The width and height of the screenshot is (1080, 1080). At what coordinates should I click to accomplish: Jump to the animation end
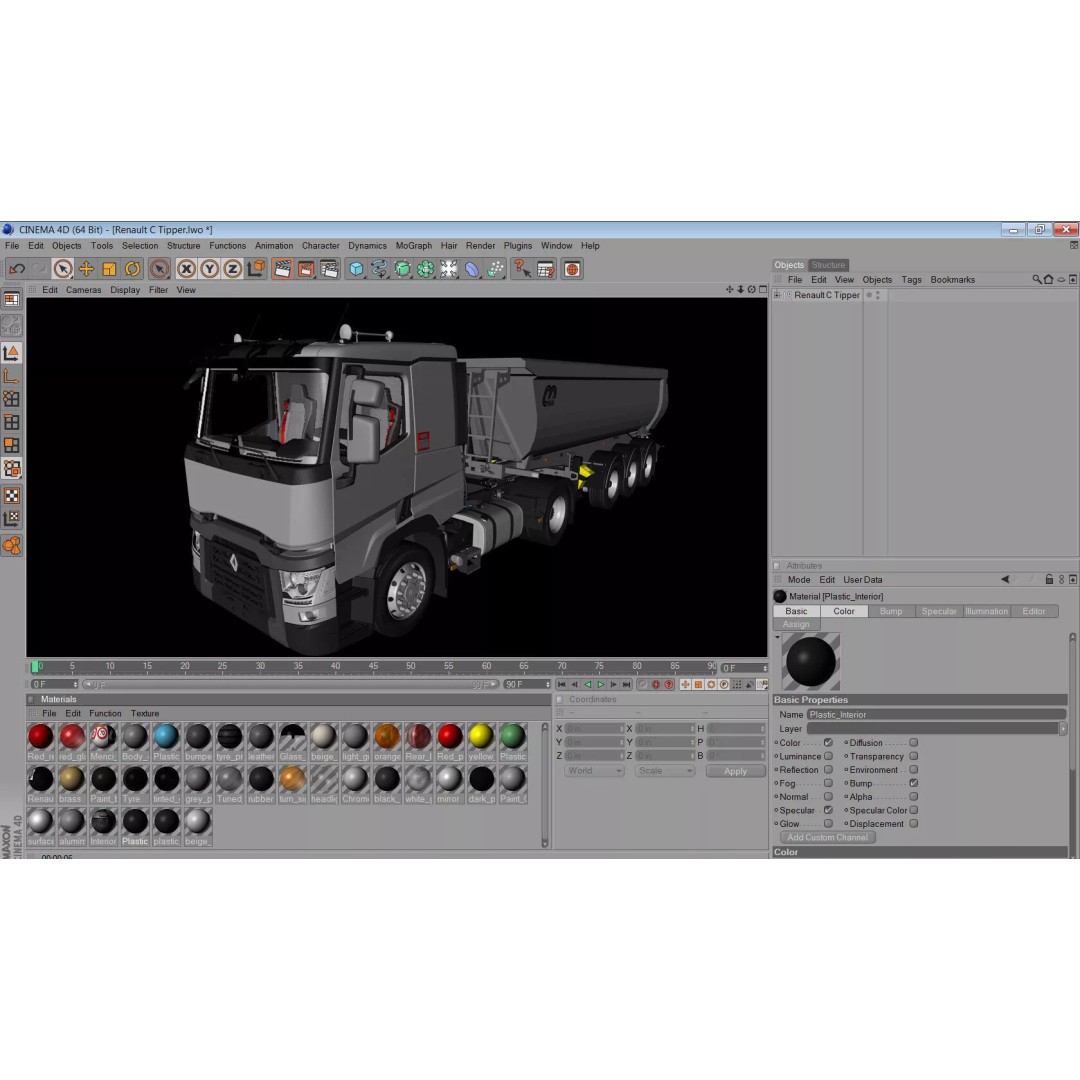(x=626, y=685)
